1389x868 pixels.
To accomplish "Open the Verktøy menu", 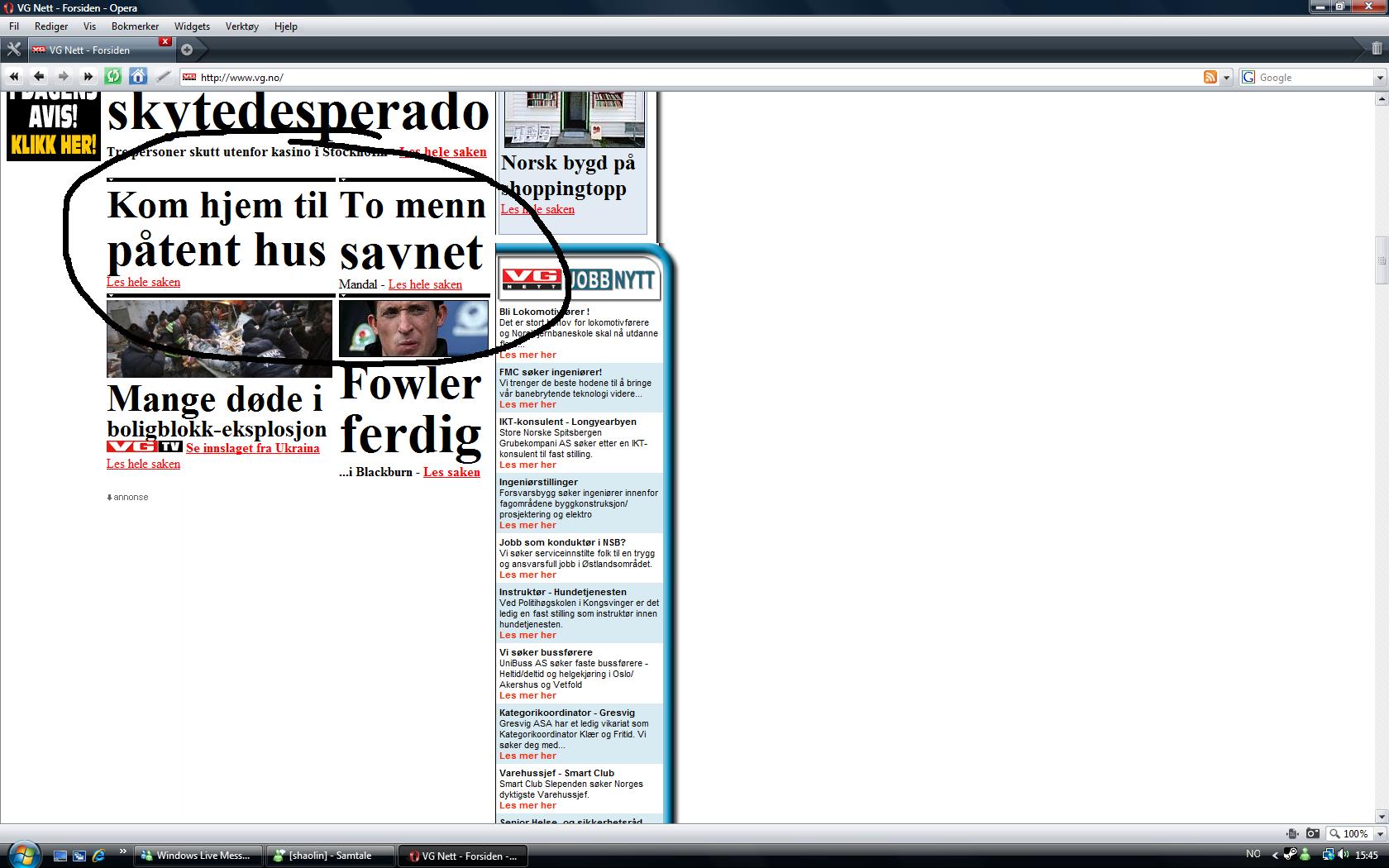I will click(x=242, y=26).
